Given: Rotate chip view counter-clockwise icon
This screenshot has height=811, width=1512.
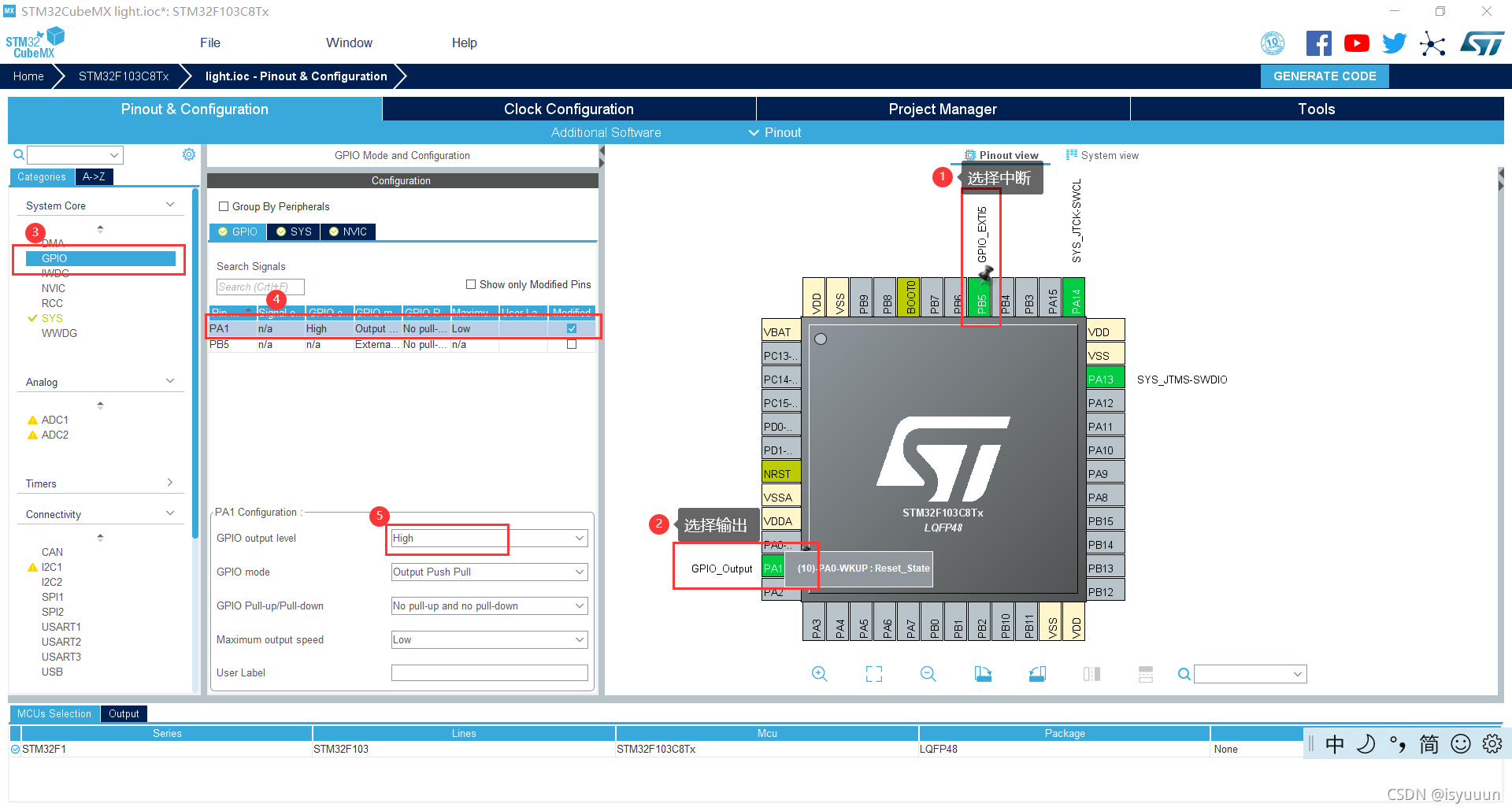Looking at the screenshot, I should point(1037,674).
